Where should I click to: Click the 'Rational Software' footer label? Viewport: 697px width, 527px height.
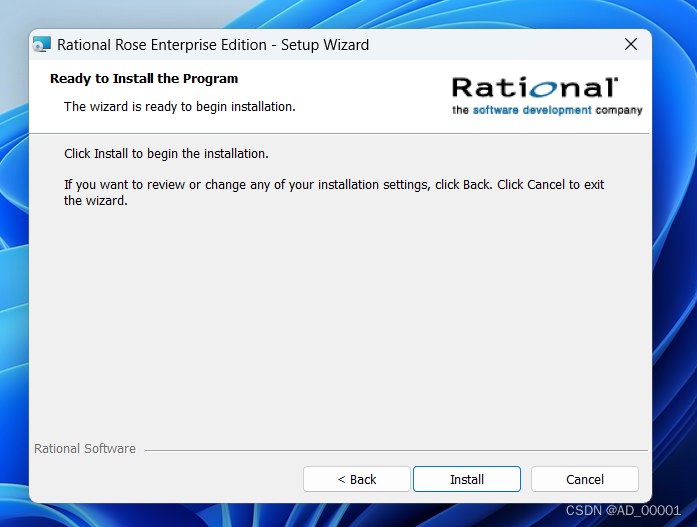click(85, 449)
